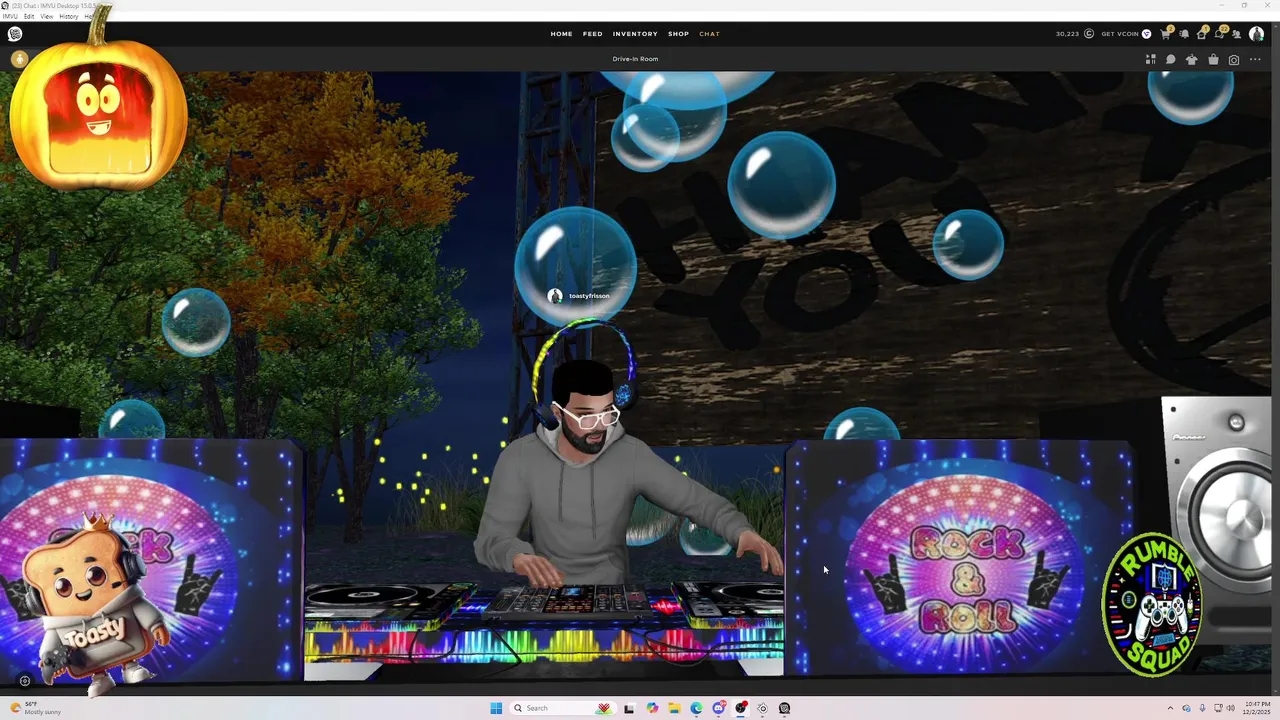Click the credits coin icon
The height and width of the screenshot is (720, 1280).
1089,34
